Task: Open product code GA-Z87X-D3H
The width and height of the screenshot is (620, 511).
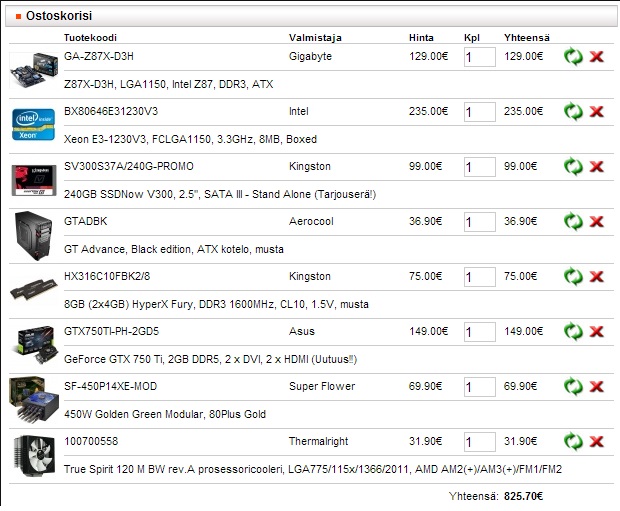Action: click(x=99, y=57)
